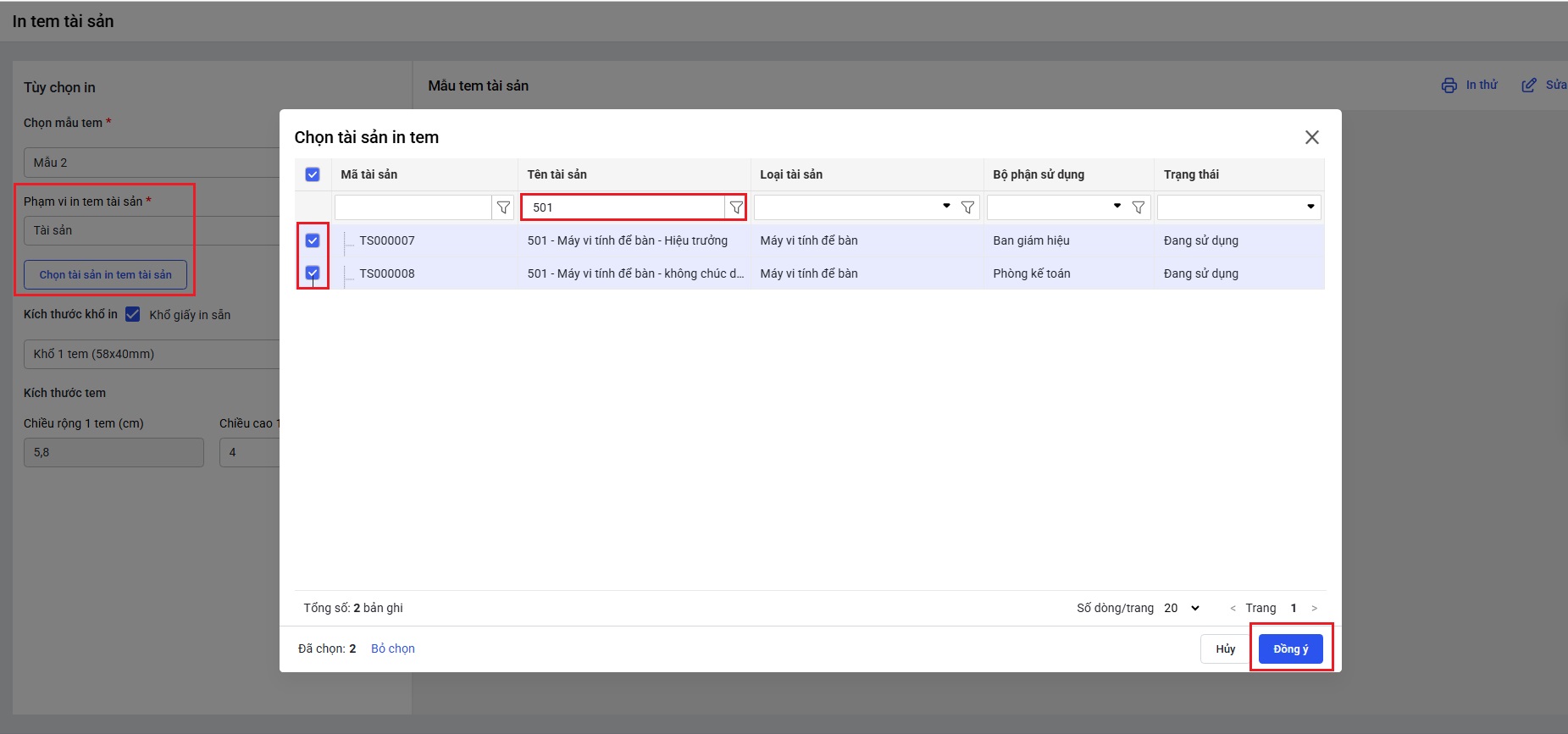Click the In thử printer icon
Screen dimensions: 1568x734
pyautogui.click(x=1449, y=86)
